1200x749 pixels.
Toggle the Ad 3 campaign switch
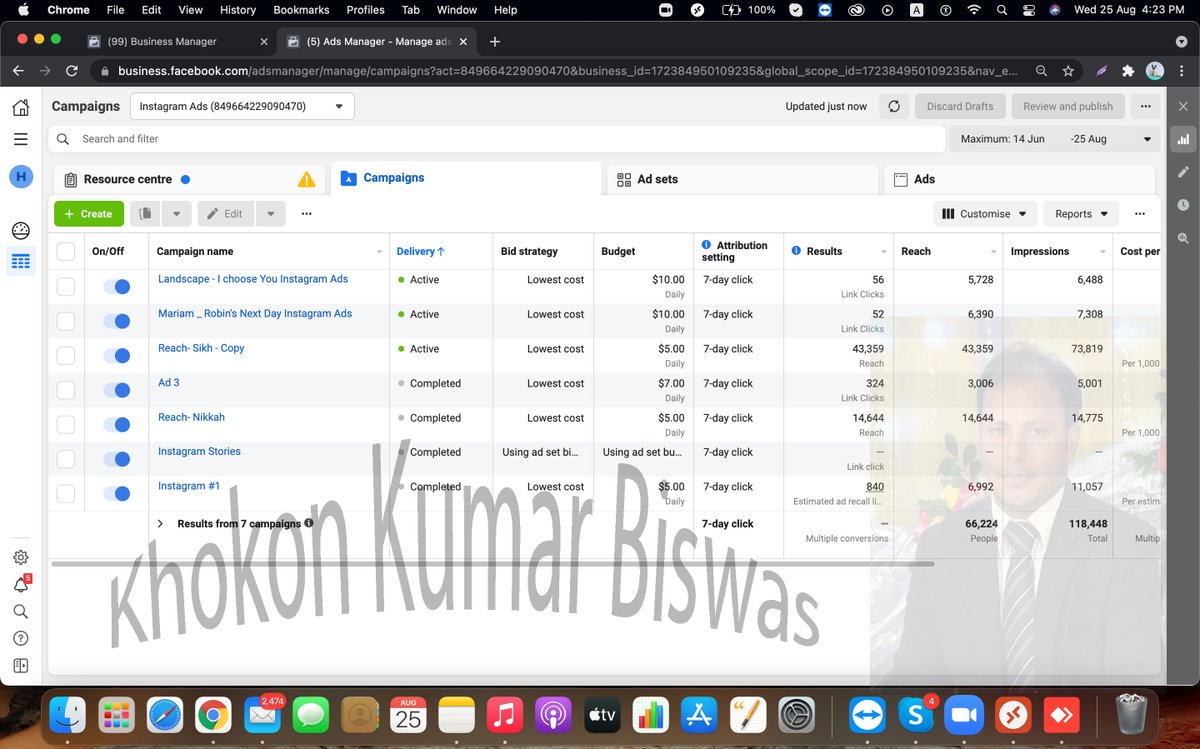click(117, 390)
